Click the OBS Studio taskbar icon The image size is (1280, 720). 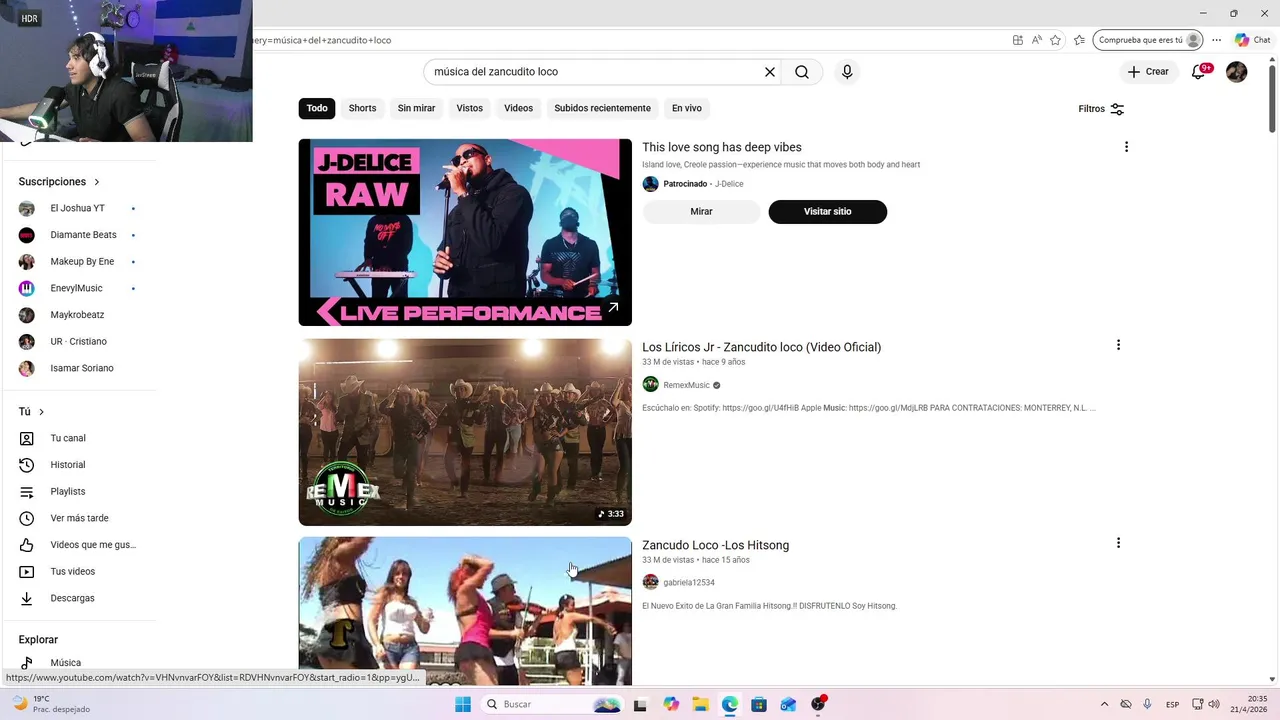pos(819,704)
